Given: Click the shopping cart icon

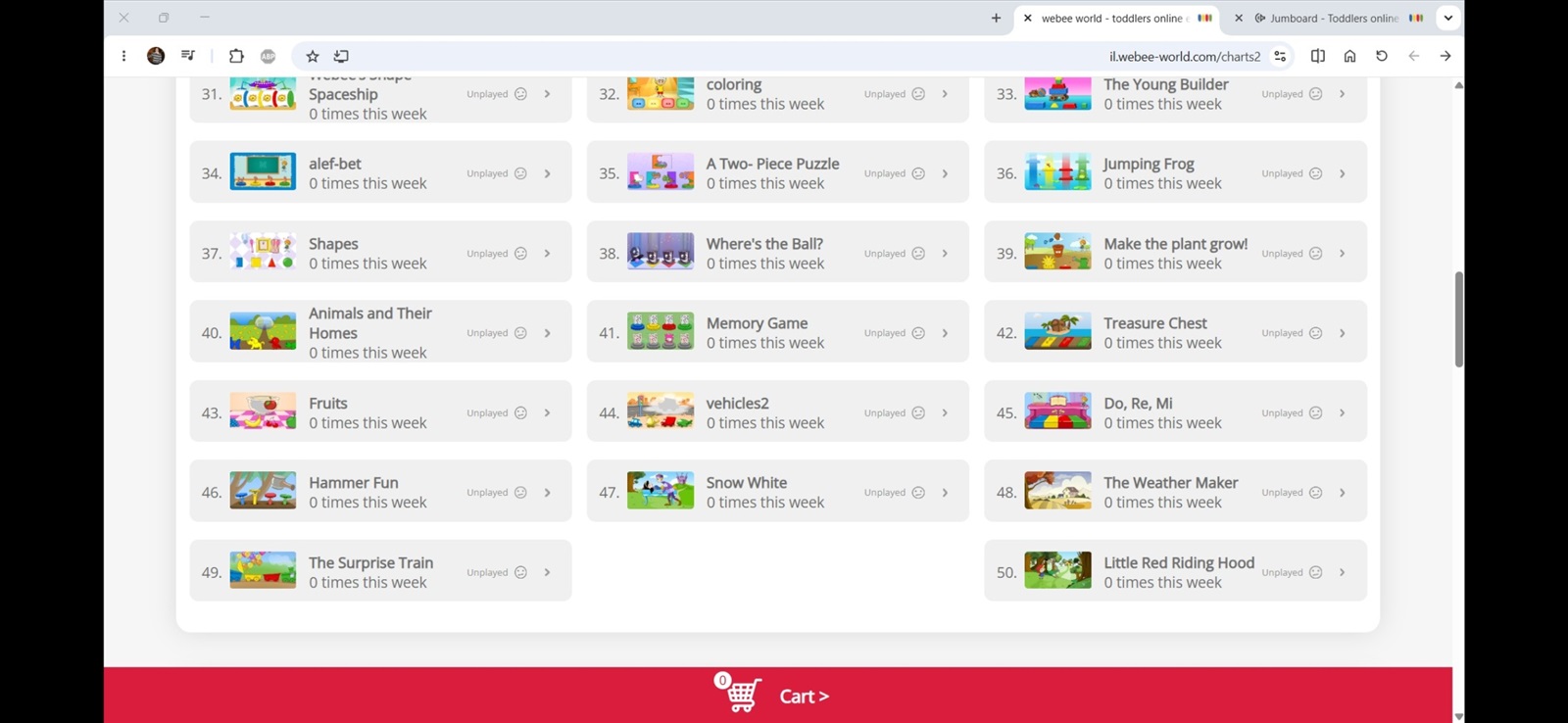Looking at the screenshot, I should 739,694.
